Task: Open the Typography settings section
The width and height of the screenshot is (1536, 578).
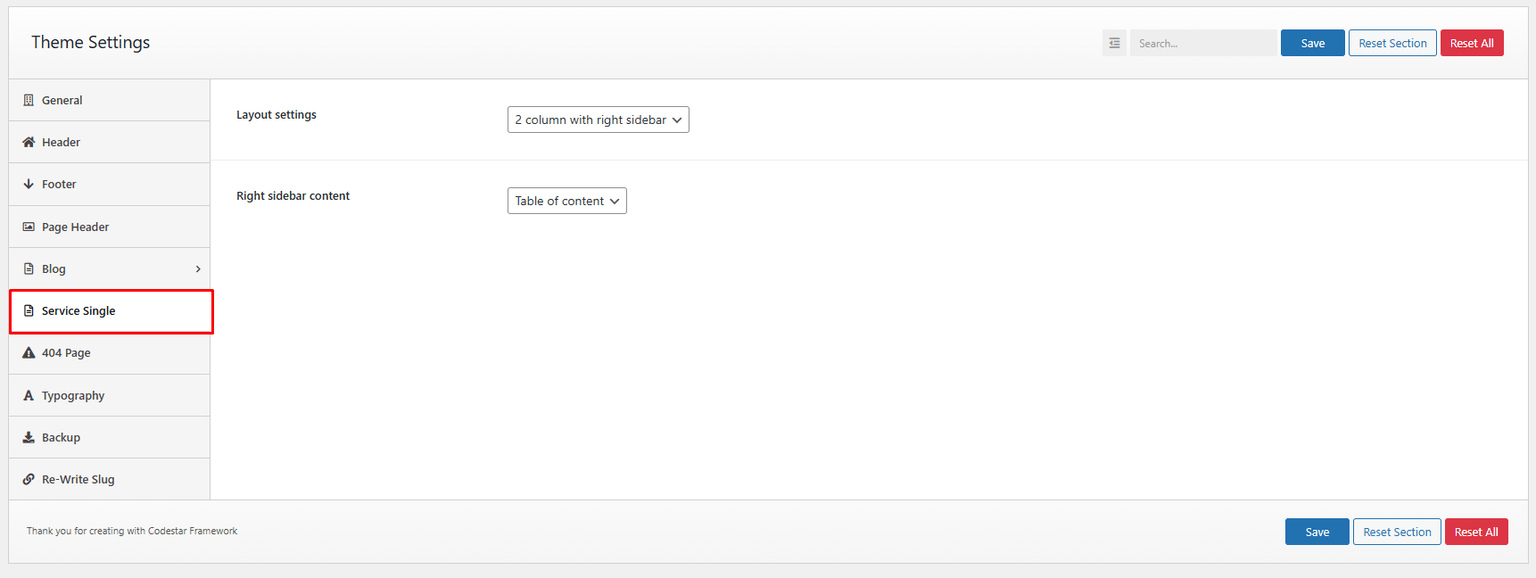Action: coord(72,394)
